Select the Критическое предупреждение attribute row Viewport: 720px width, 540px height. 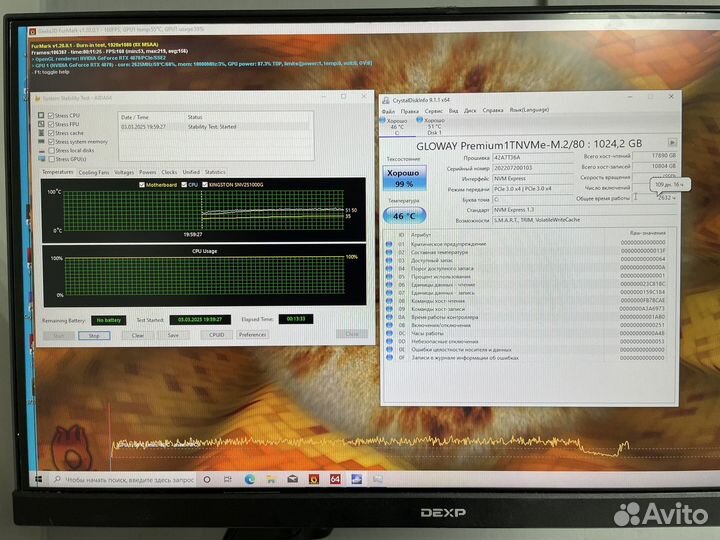pos(526,243)
